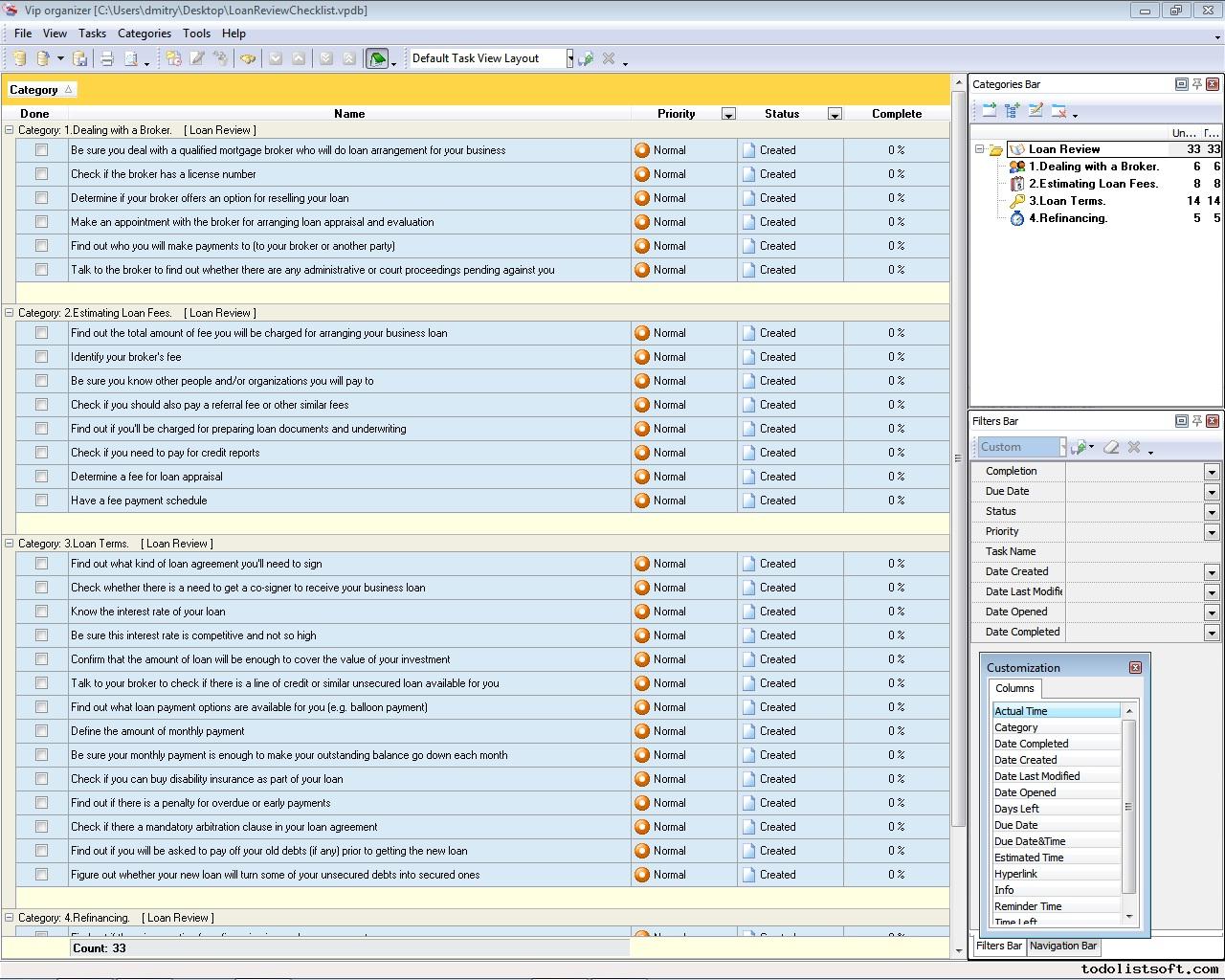Check Done box for 'Identify your broker's fee'

(41, 357)
